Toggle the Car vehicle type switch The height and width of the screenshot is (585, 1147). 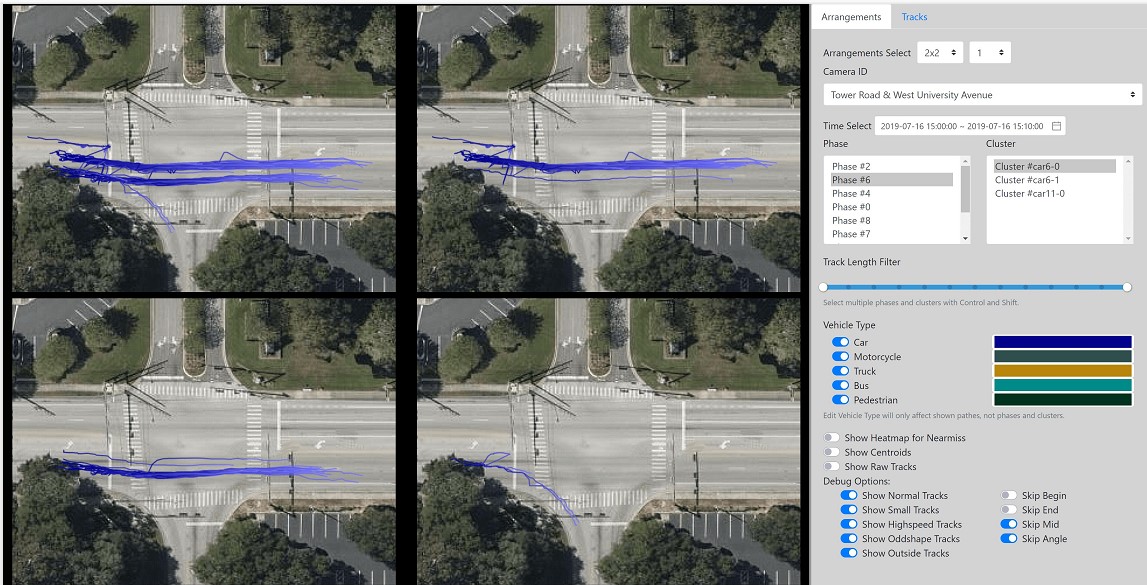coord(840,343)
